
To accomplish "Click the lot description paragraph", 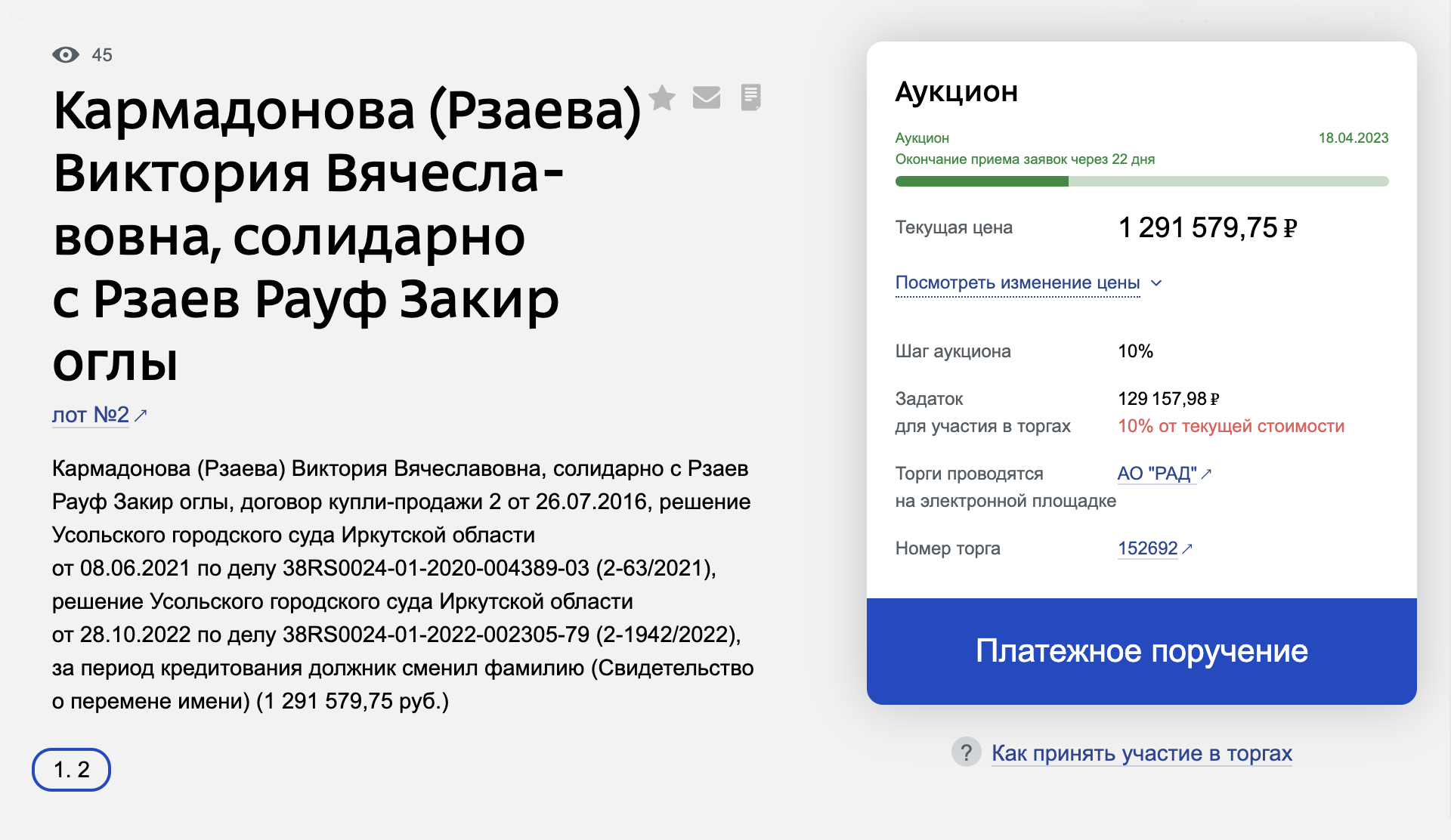I will (403, 585).
